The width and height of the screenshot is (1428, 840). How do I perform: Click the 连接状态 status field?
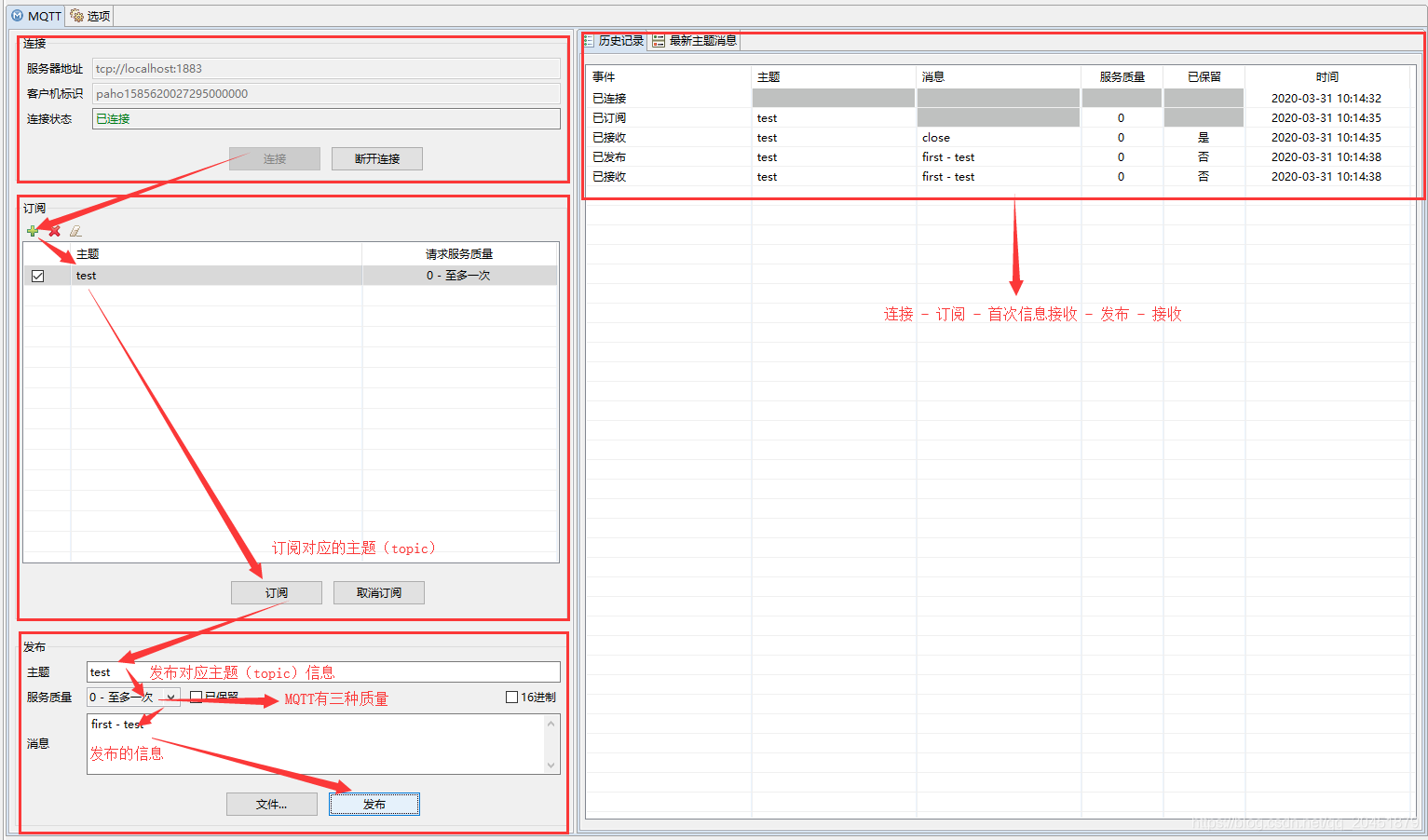[x=326, y=118]
